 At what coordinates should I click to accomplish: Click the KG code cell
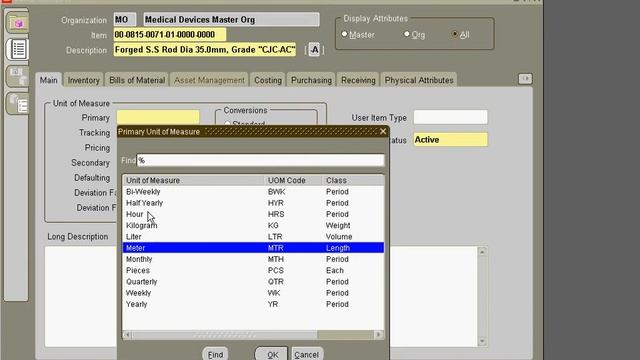[x=273, y=225]
